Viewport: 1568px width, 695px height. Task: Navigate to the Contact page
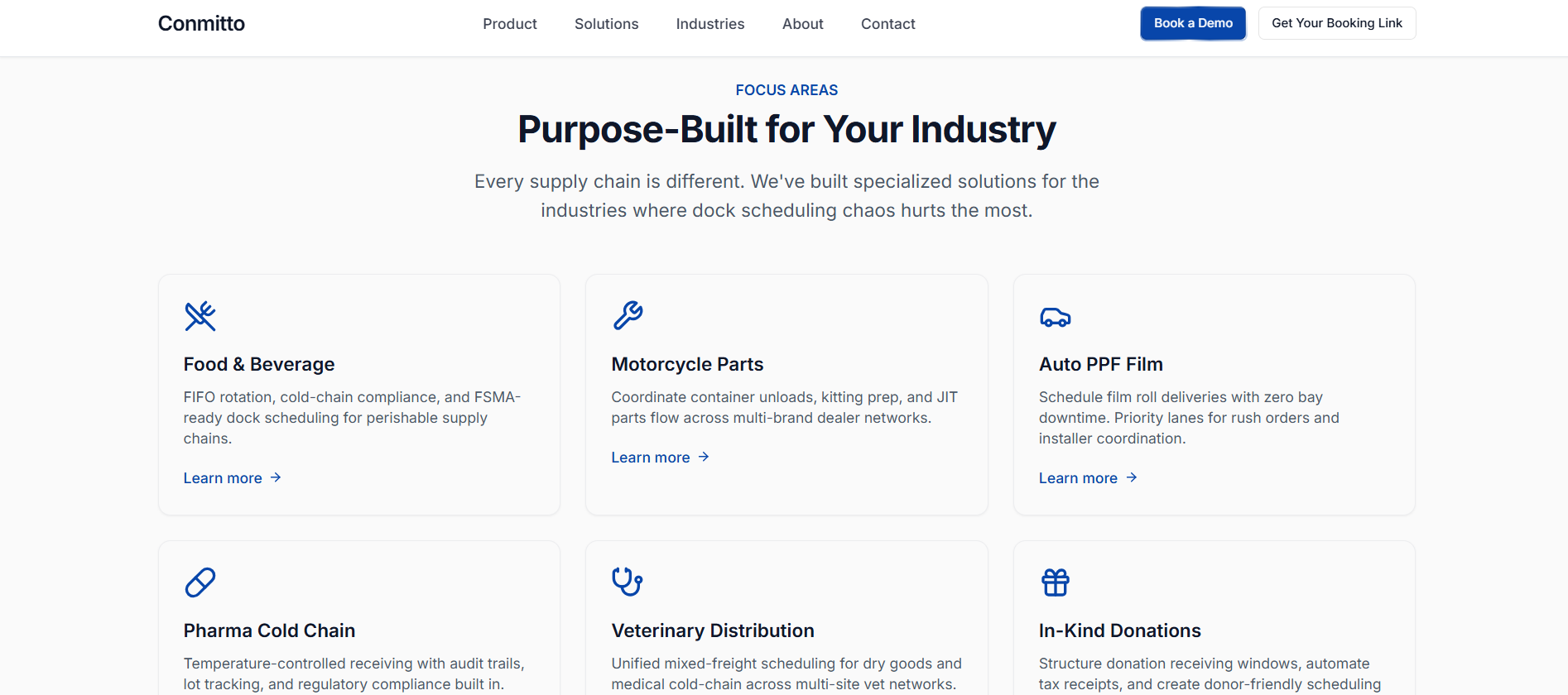(x=887, y=24)
